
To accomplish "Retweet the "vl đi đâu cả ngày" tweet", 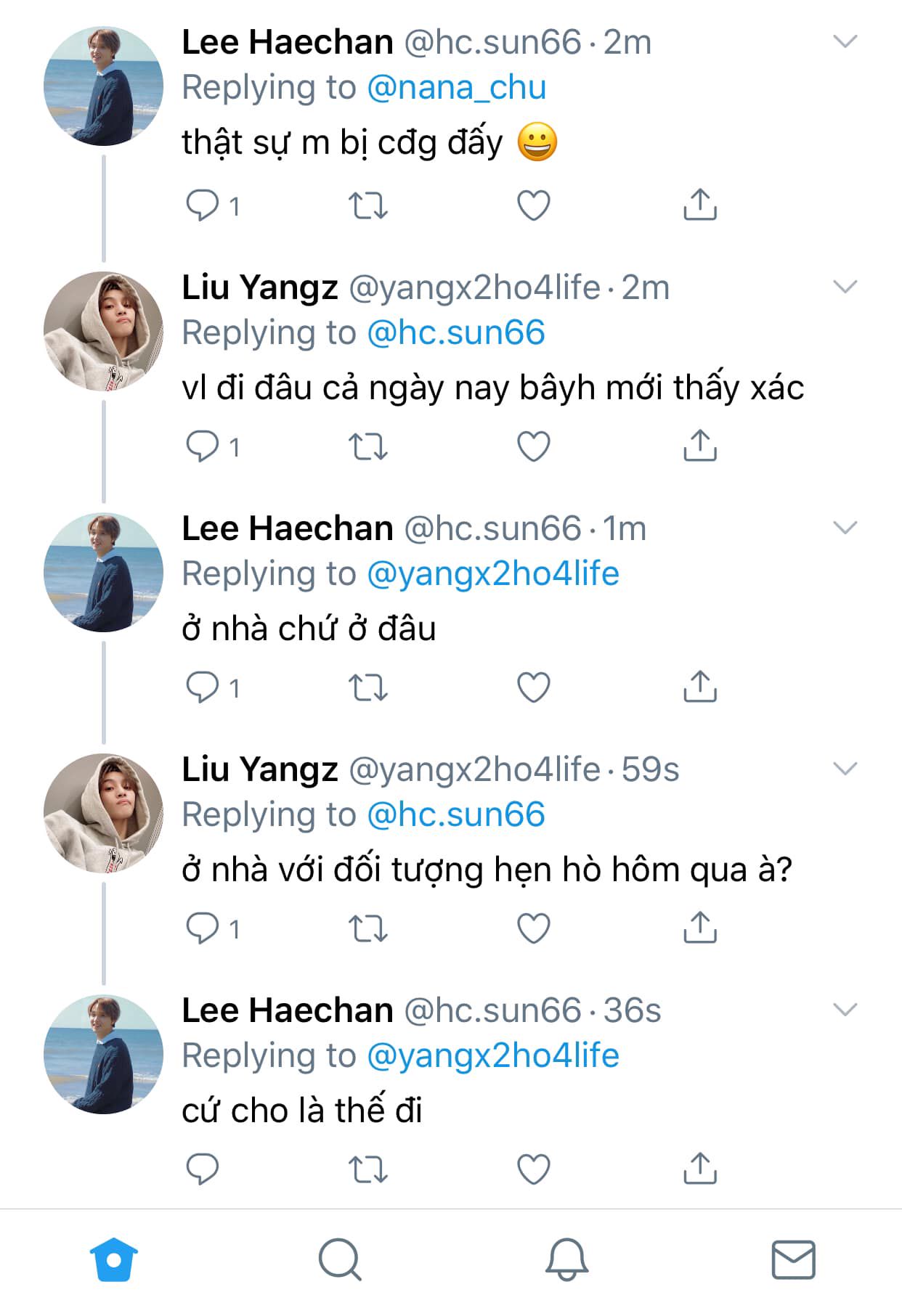I will tap(368, 446).
